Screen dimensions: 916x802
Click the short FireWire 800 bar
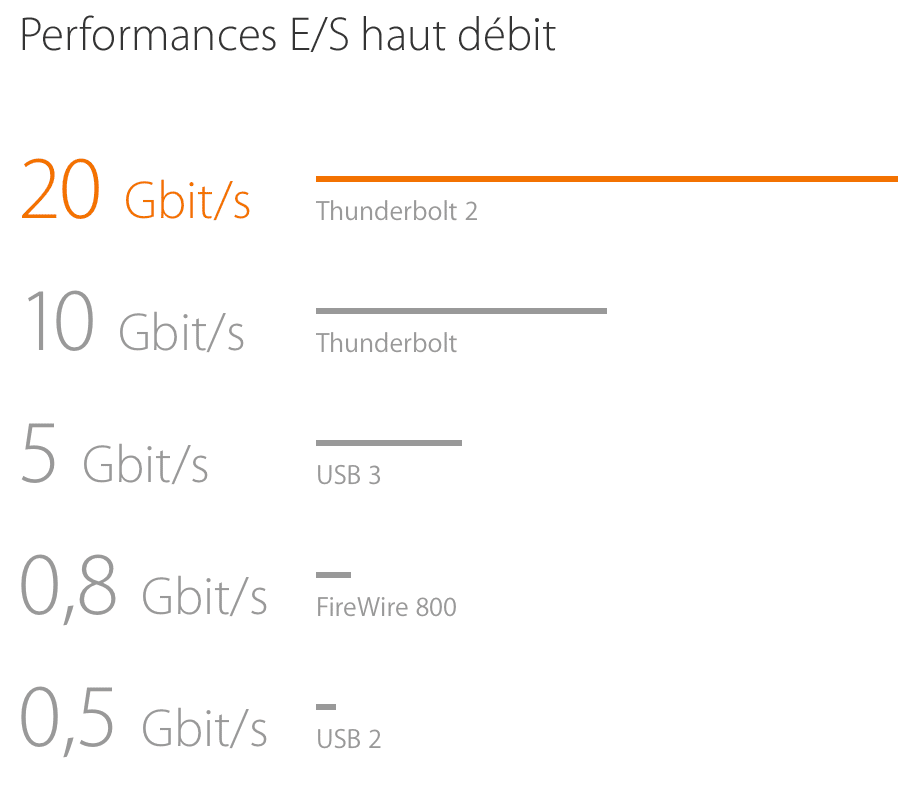(x=334, y=575)
